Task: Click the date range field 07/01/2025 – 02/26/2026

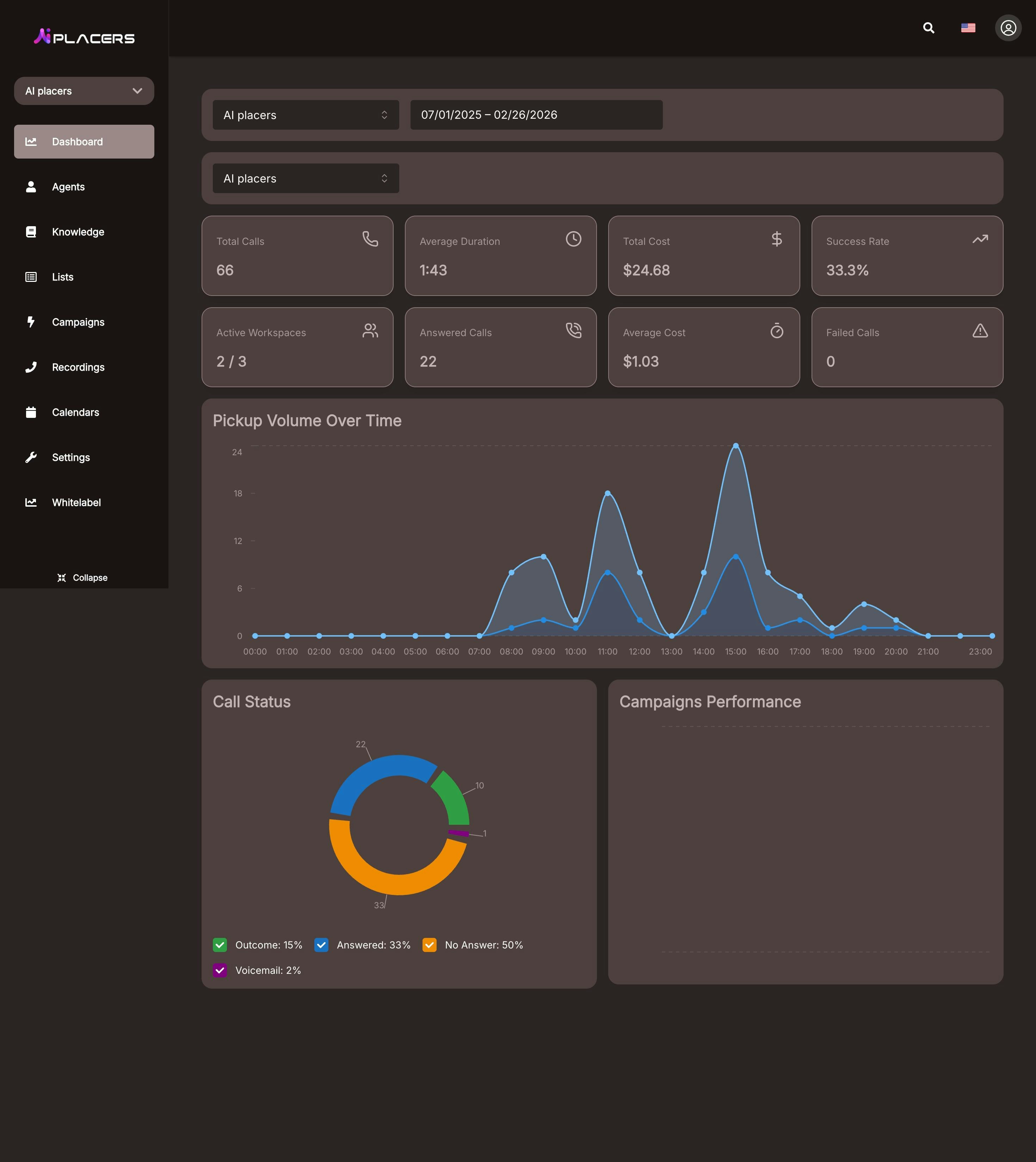Action: tap(536, 115)
